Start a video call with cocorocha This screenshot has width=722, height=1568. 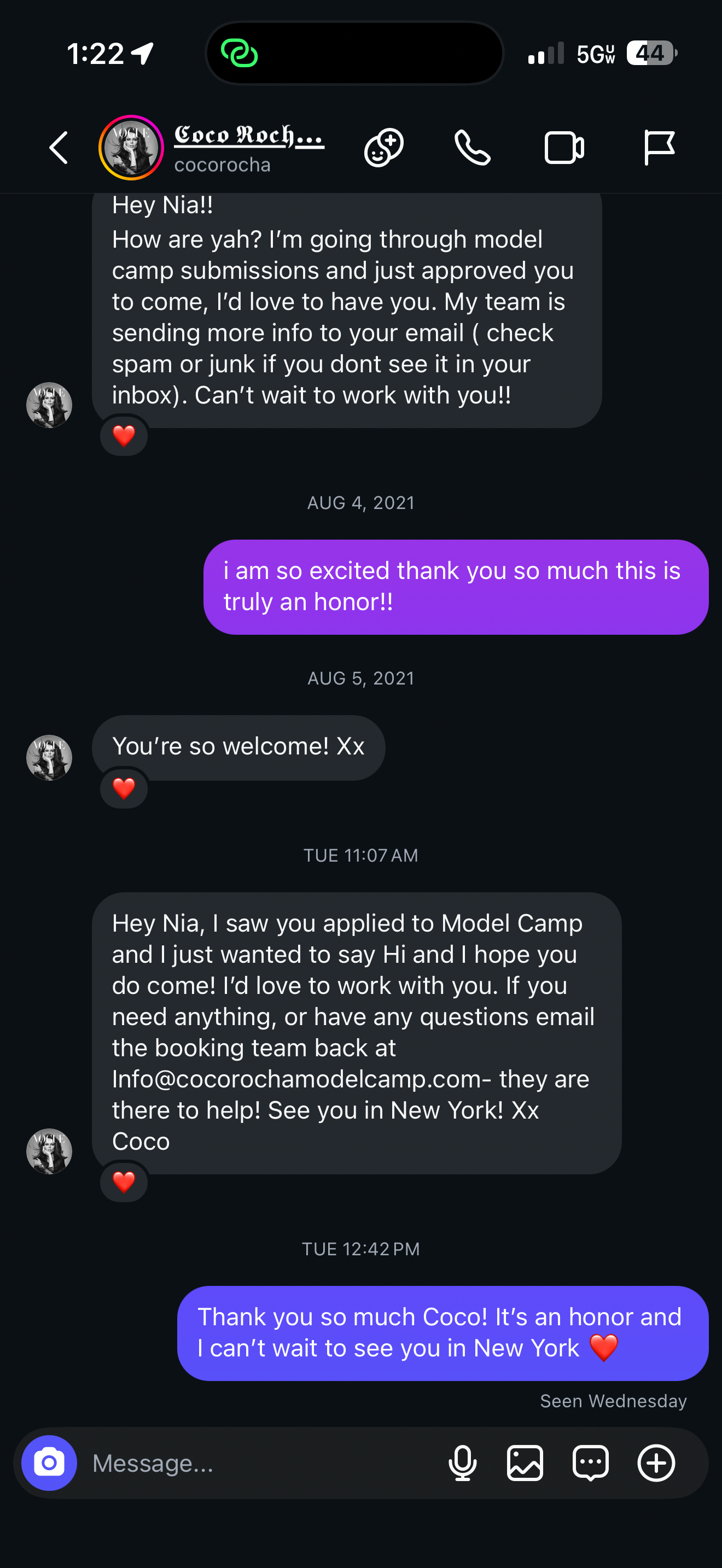pyautogui.click(x=564, y=148)
